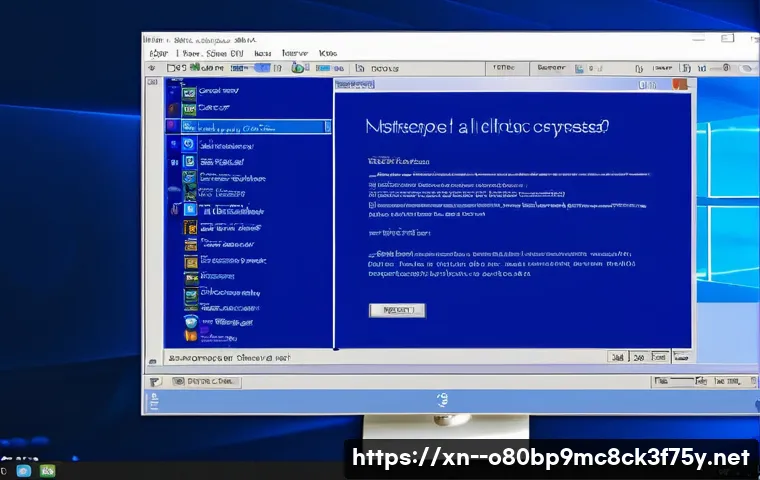Click the website URL link in the watermark
This screenshot has height=480, width=760.
click(x=551, y=458)
